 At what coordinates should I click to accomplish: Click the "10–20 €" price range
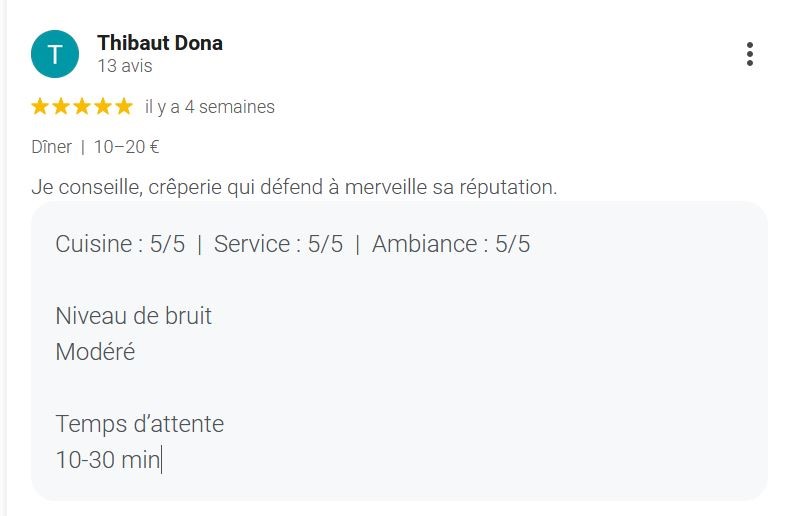[127, 147]
